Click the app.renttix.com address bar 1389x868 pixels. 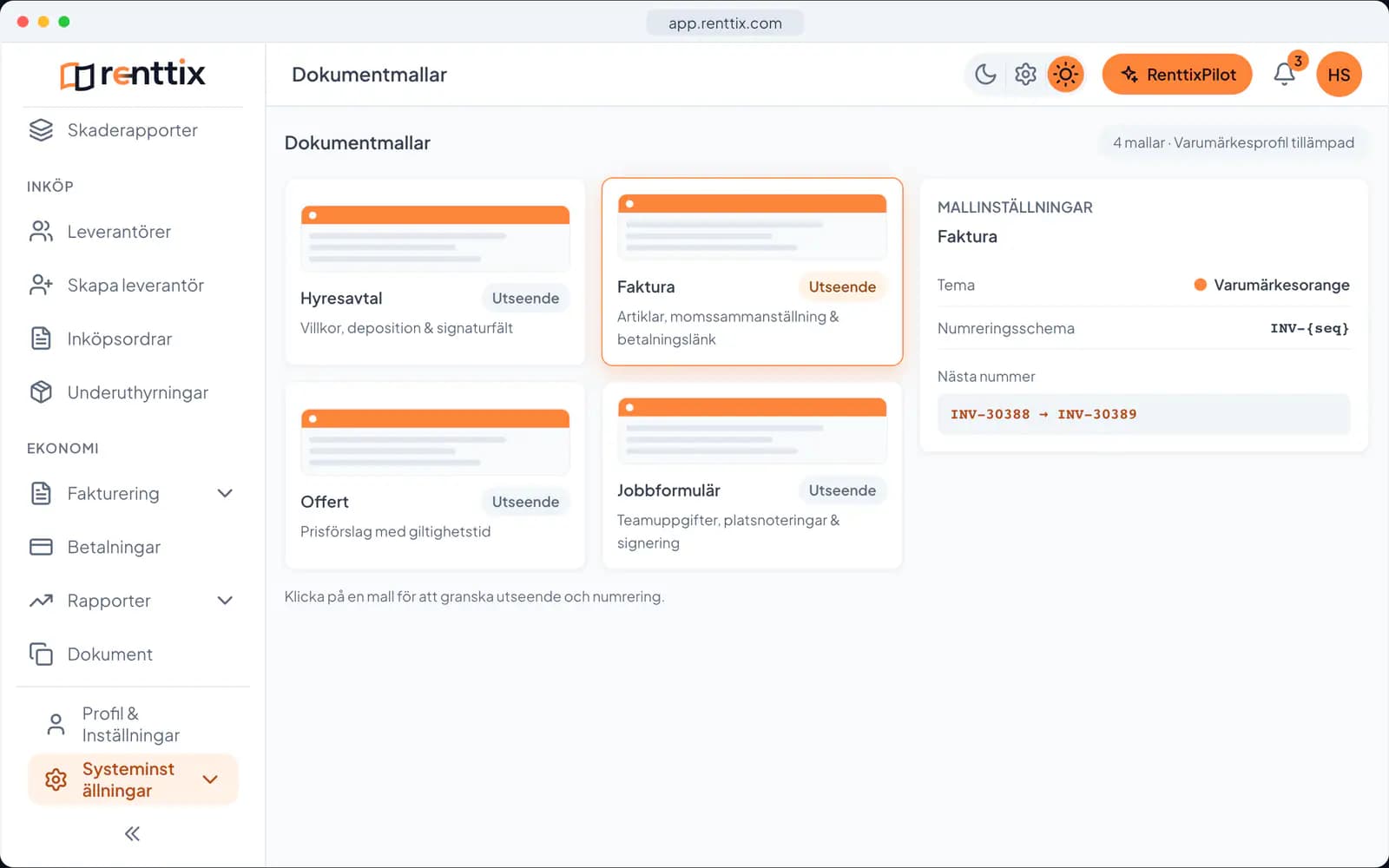tap(725, 23)
